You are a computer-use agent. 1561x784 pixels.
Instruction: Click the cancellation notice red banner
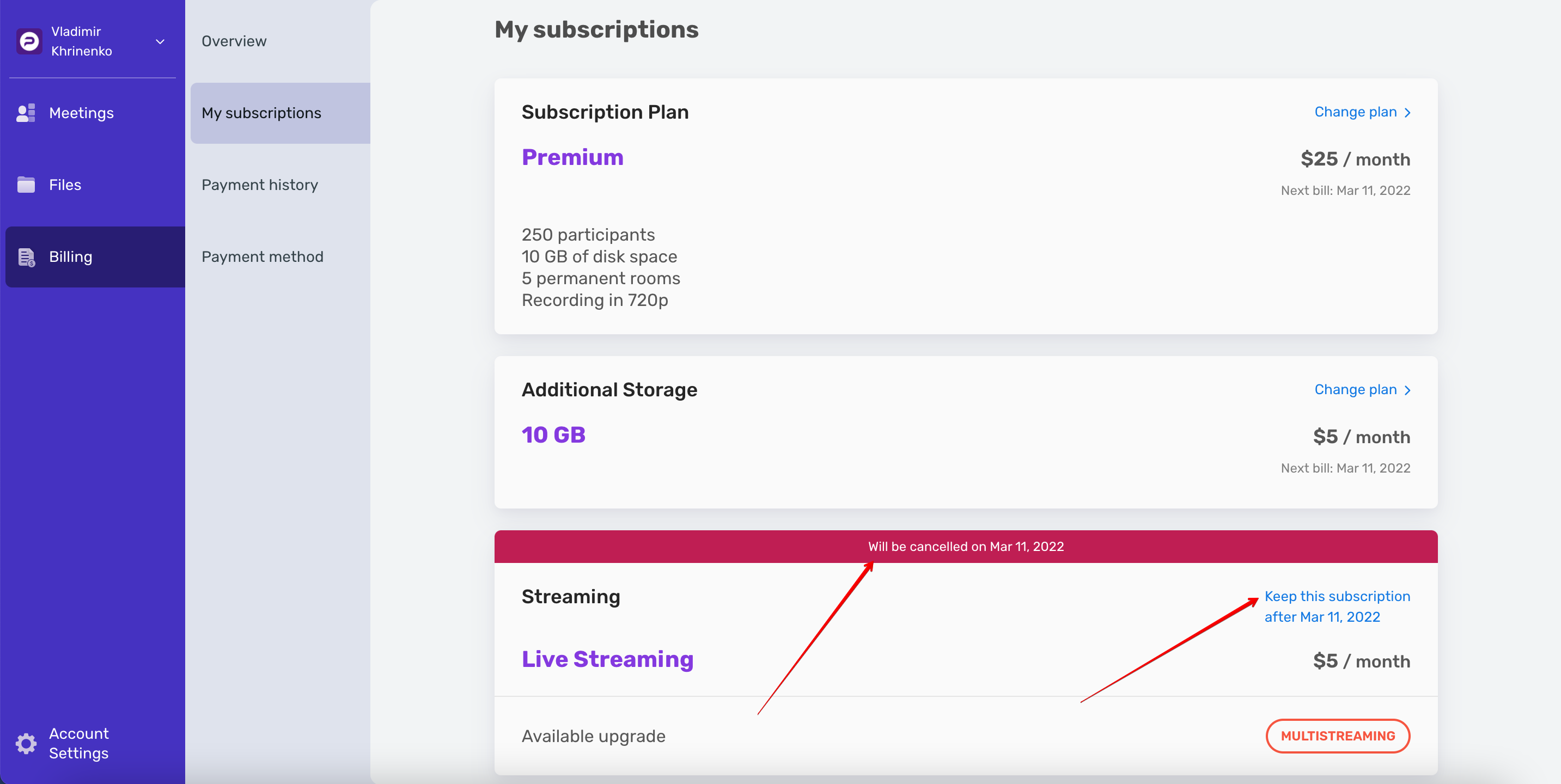(965, 547)
